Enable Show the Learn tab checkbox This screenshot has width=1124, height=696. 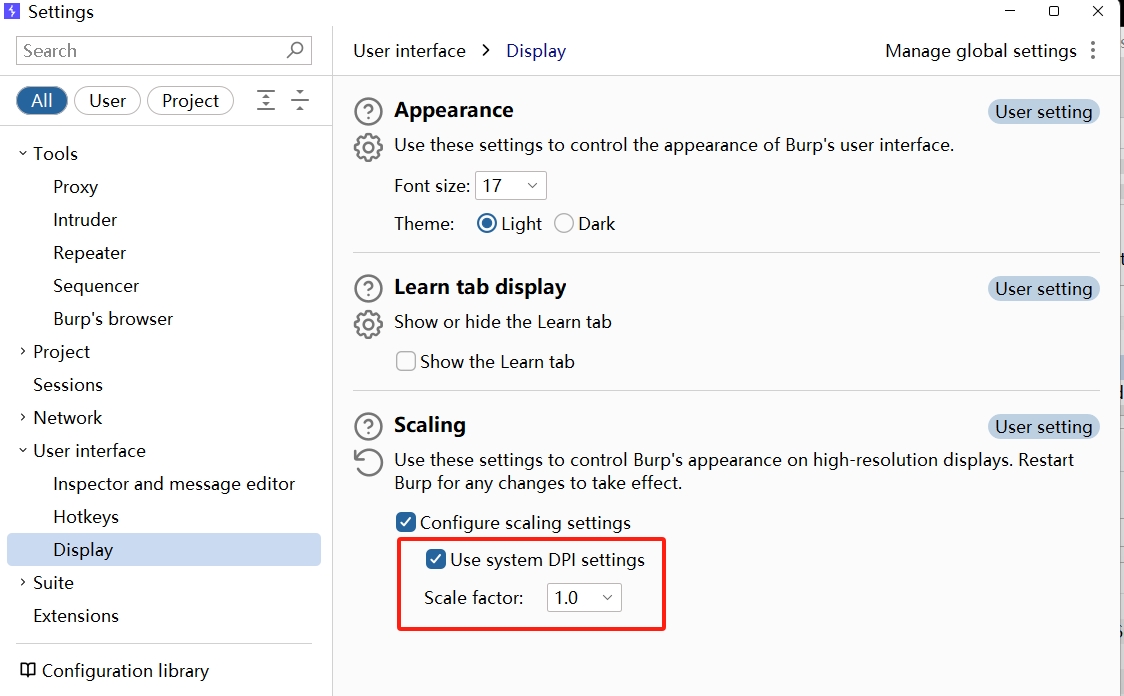[406, 361]
